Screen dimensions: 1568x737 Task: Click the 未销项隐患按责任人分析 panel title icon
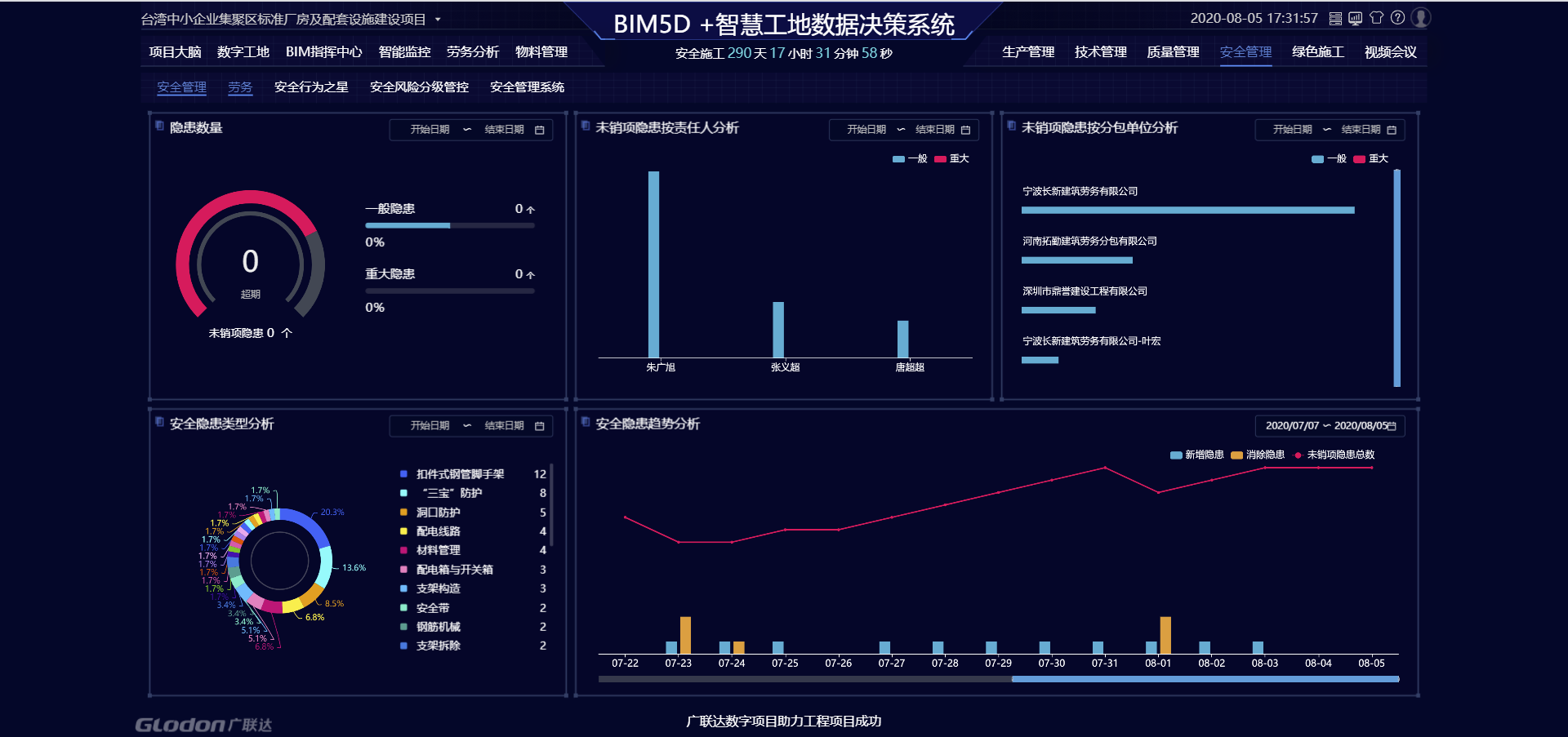click(586, 126)
